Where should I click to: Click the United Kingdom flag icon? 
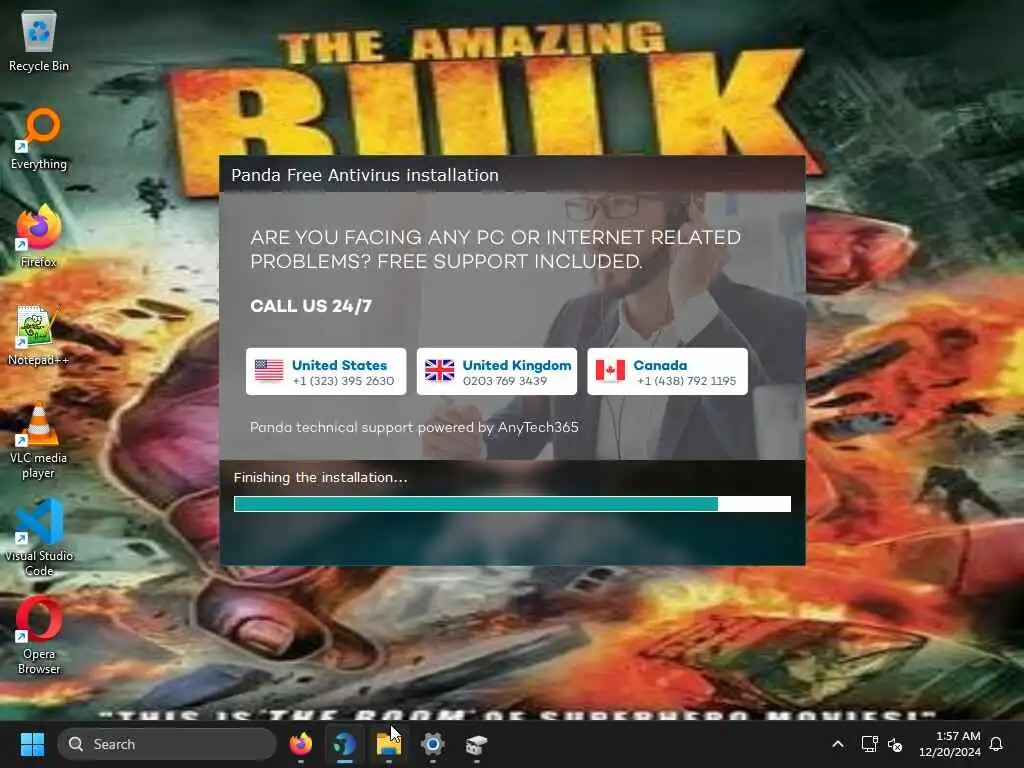coord(440,371)
